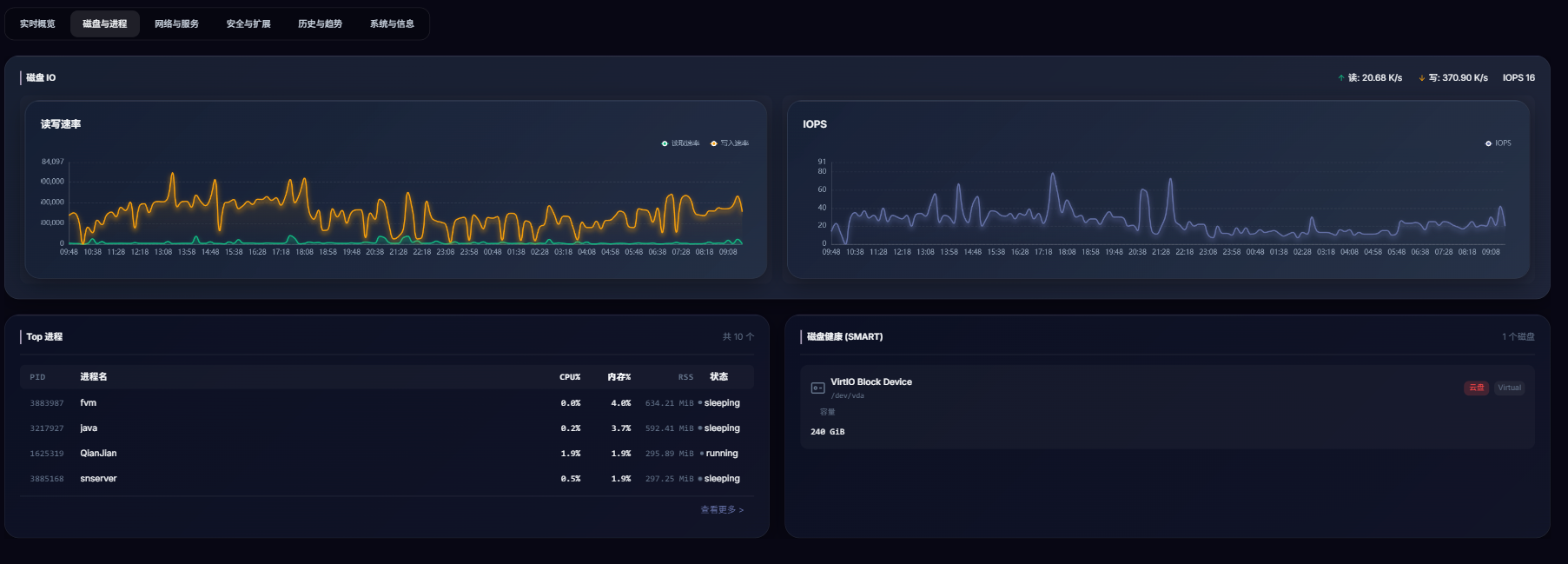
Task: Toggle the 写入速率 legend series
Action: point(730,143)
